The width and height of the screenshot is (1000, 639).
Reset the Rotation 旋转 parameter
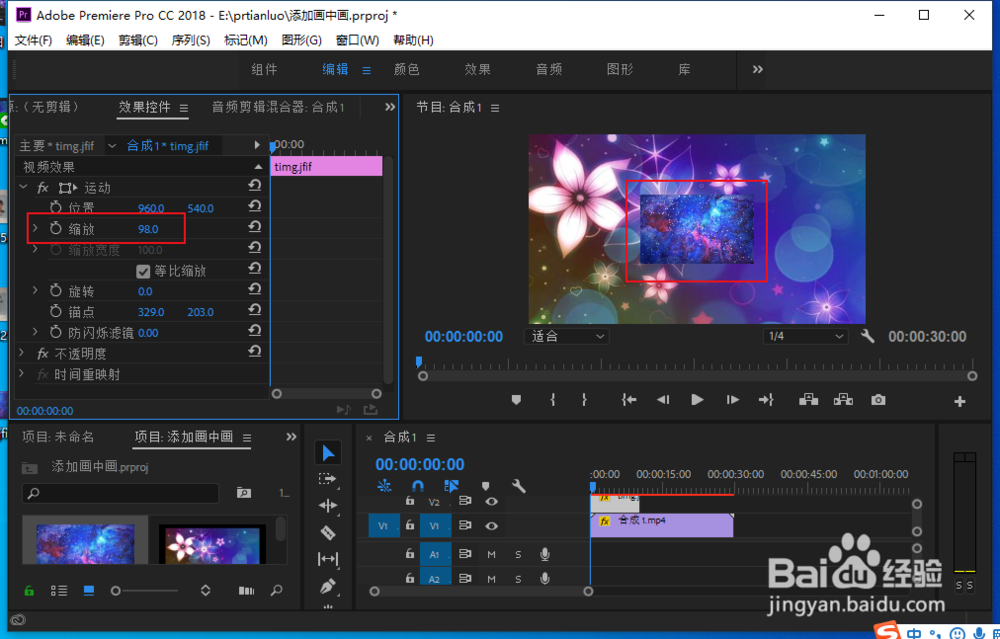tap(254, 290)
